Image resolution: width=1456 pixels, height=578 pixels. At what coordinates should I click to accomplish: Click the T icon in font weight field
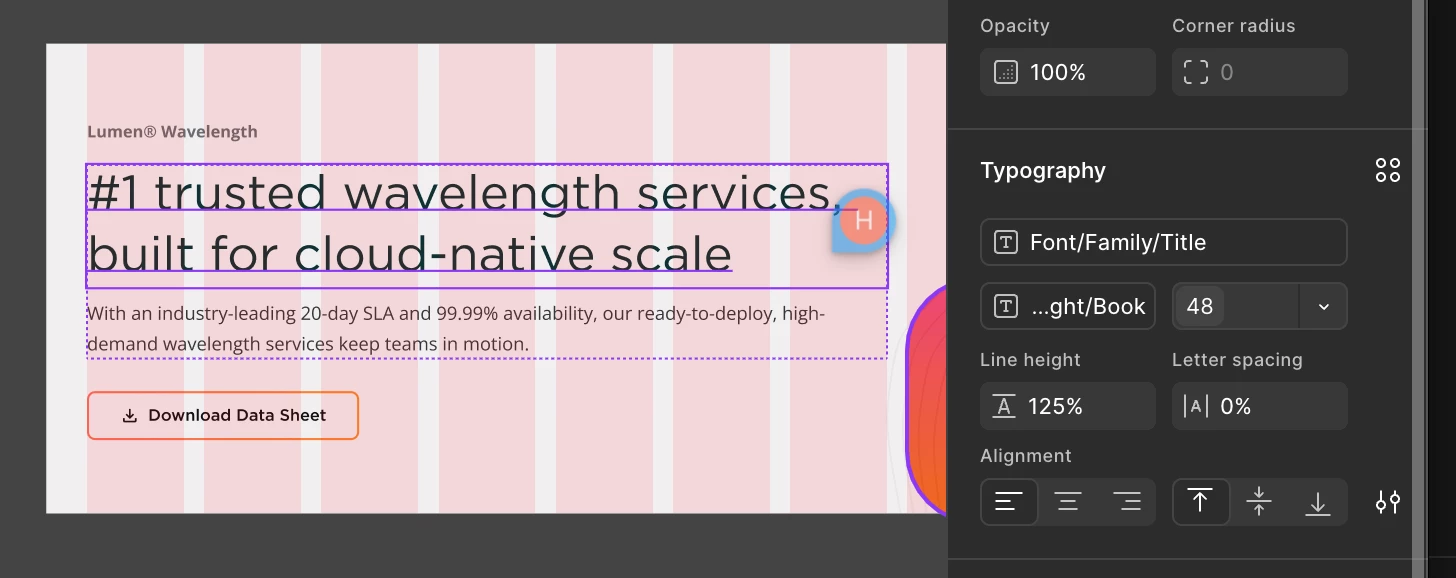(1006, 306)
